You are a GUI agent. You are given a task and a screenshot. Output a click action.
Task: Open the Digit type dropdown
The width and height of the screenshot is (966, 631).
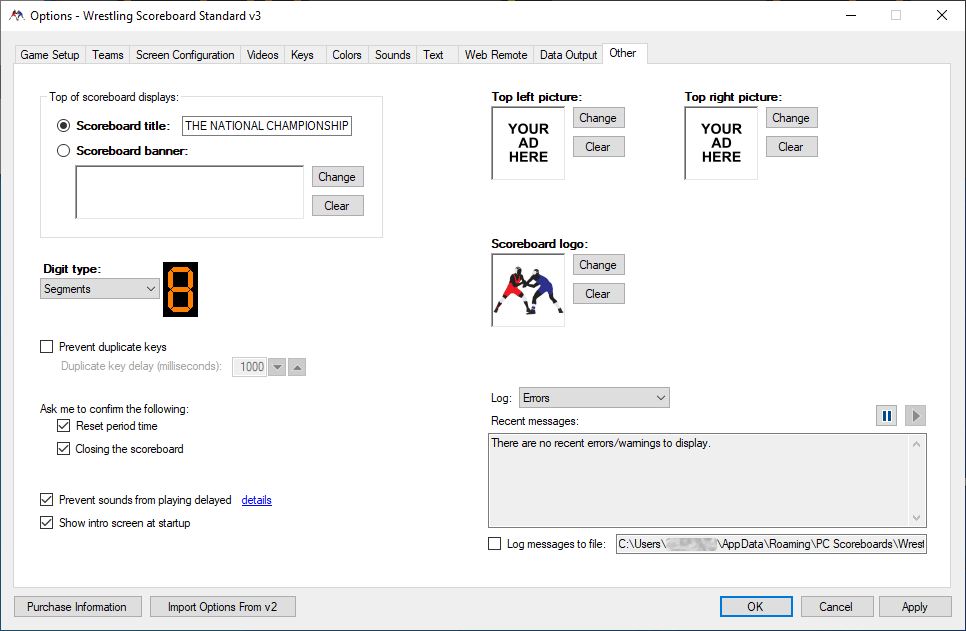[100, 289]
